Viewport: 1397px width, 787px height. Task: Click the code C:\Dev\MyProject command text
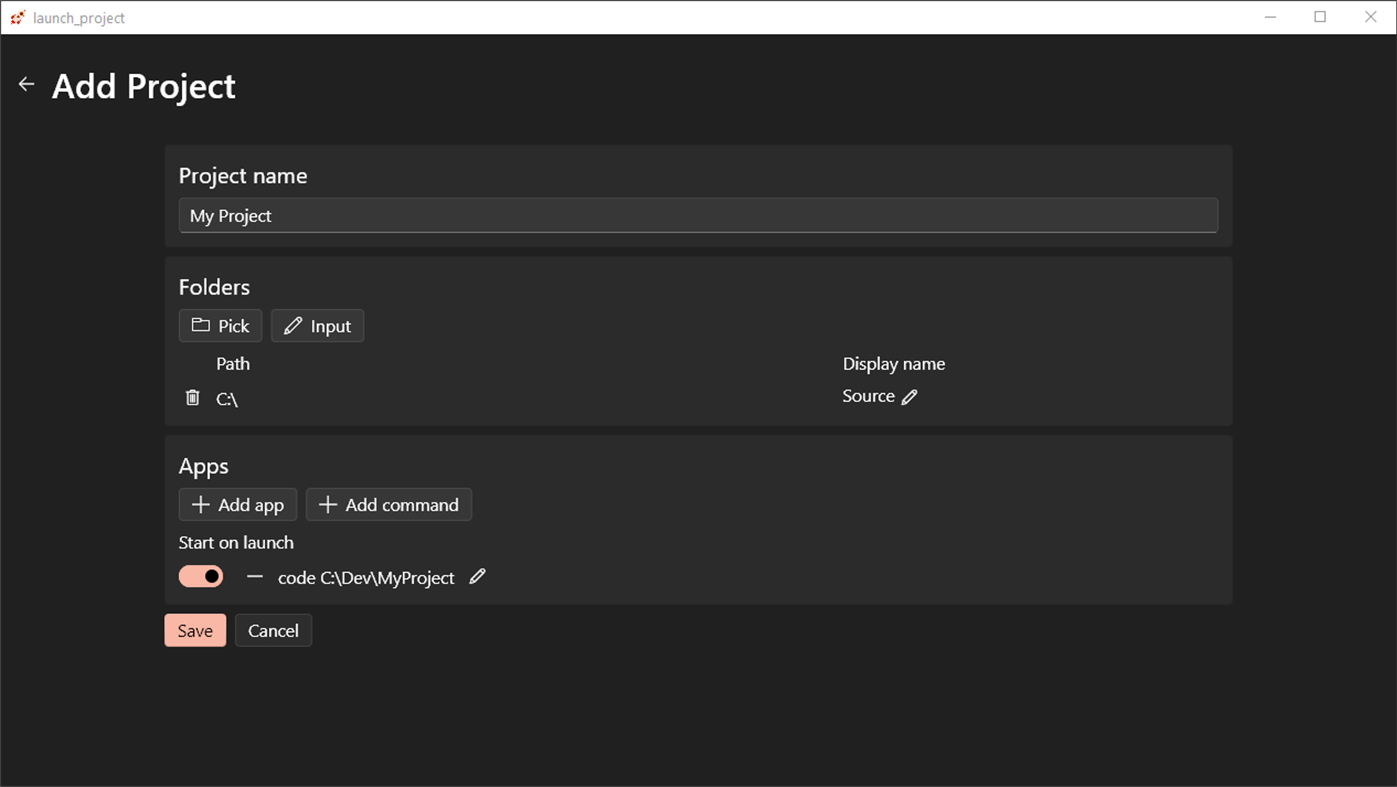click(x=366, y=578)
